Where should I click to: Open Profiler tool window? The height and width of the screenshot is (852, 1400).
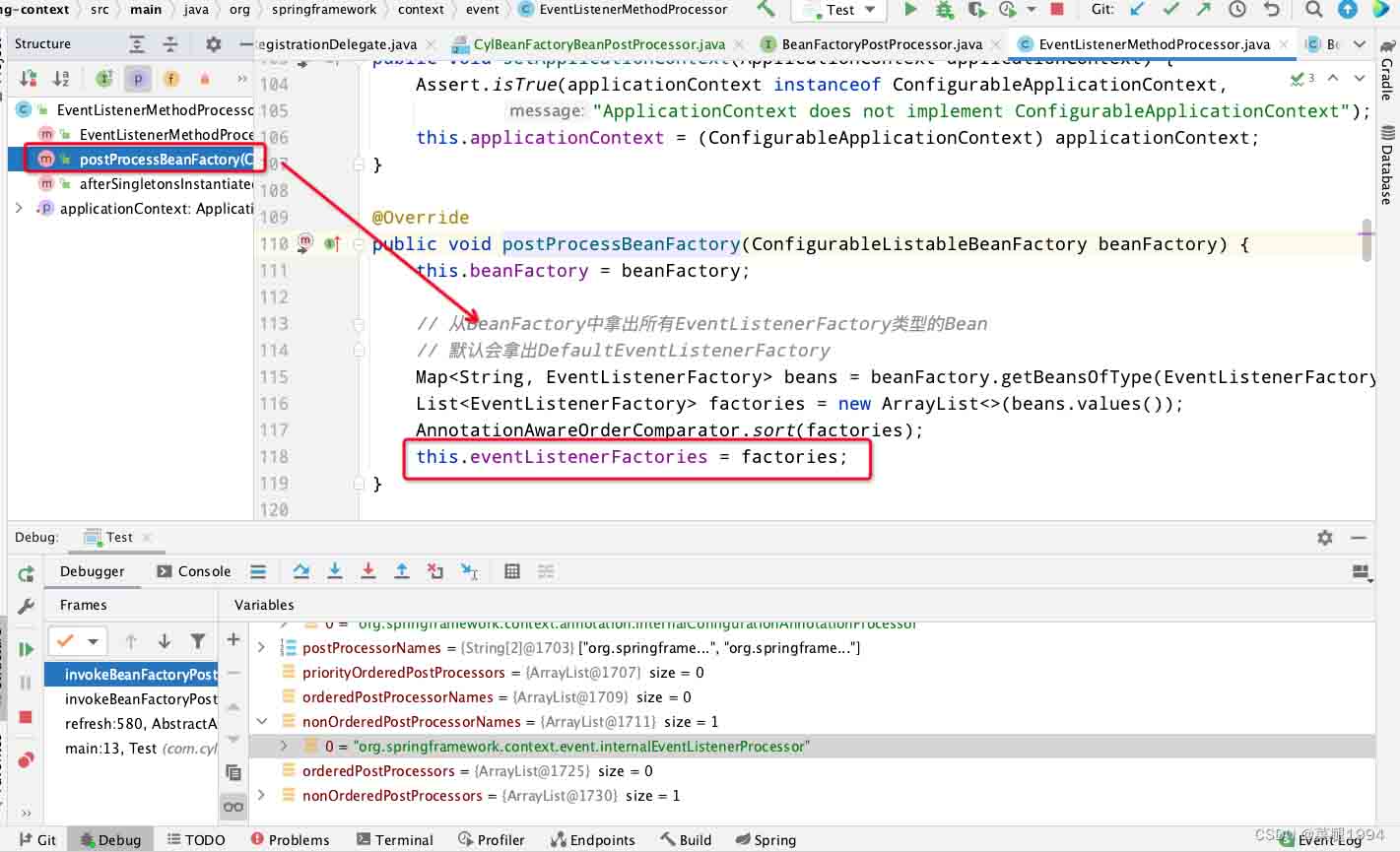[492, 840]
